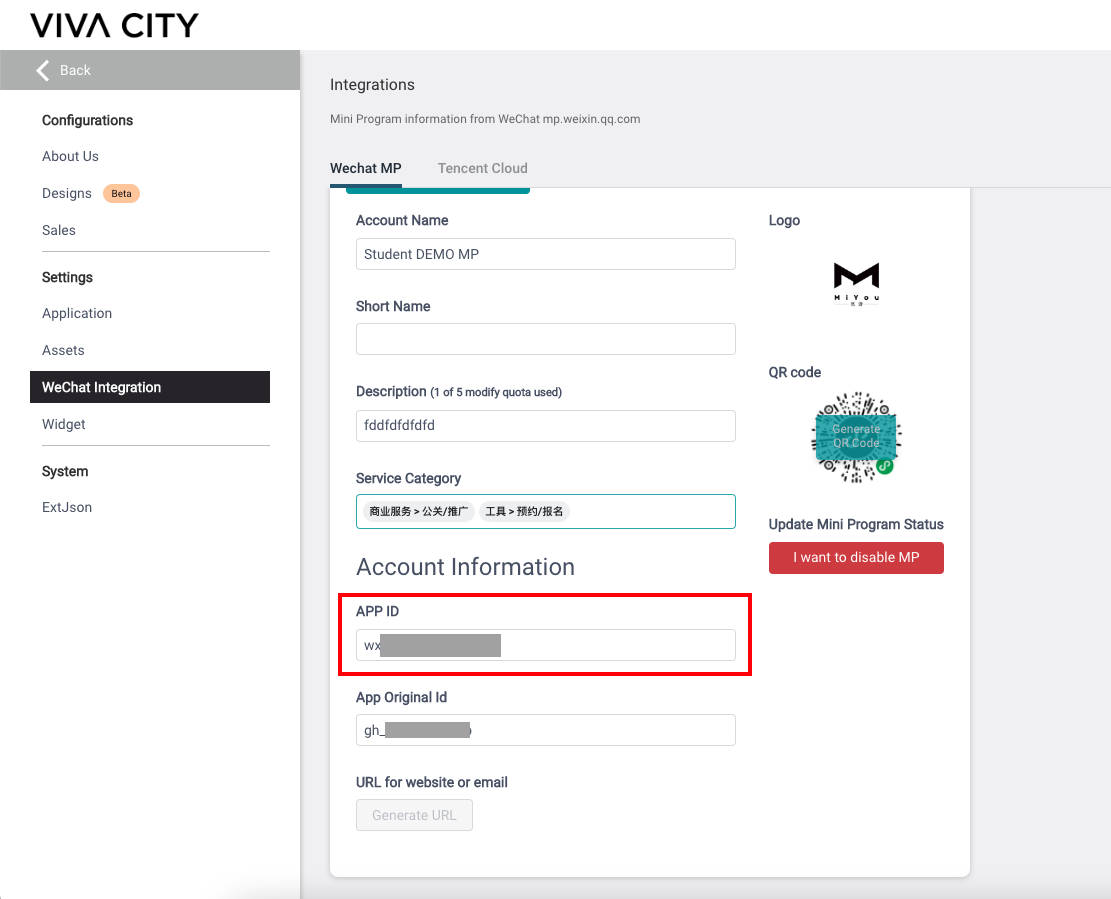Click the VIVA CITY logo
1111x899 pixels.
click(114, 26)
